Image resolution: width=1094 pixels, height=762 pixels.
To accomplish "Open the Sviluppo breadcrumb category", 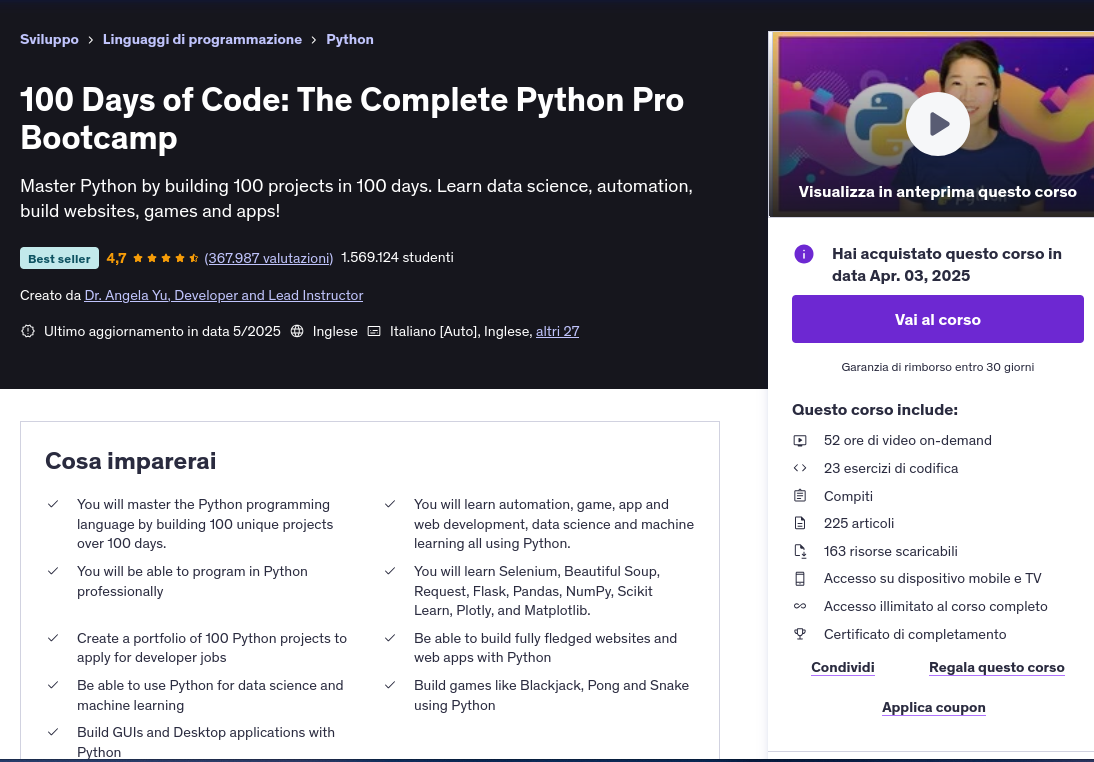I will tap(49, 39).
